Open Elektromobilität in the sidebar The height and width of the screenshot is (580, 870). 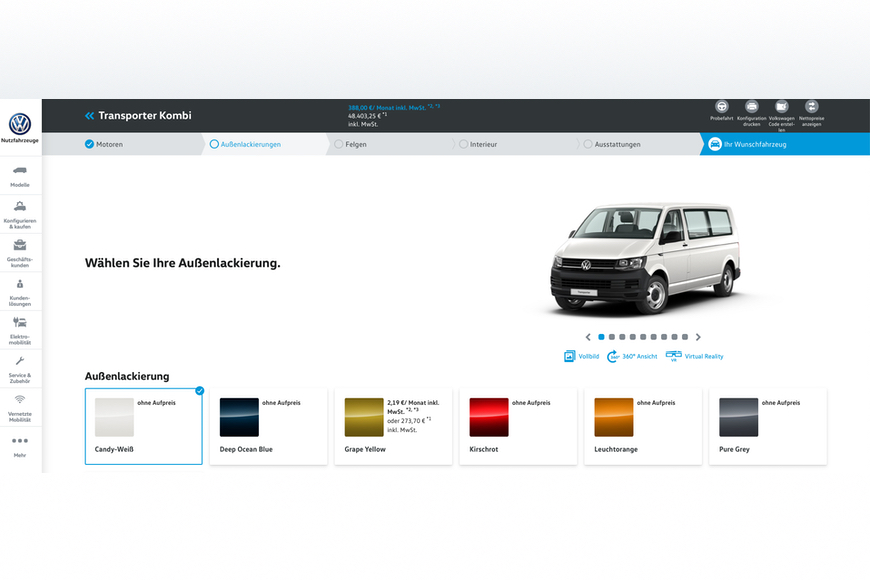click(20, 331)
